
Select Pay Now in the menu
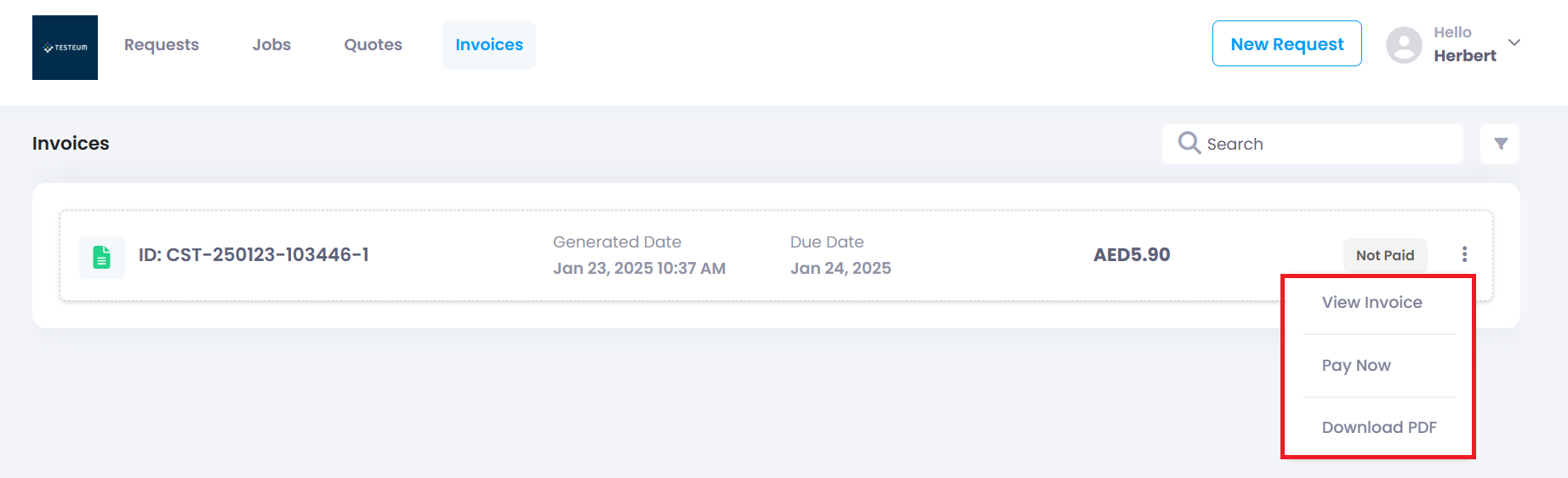(x=1356, y=366)
